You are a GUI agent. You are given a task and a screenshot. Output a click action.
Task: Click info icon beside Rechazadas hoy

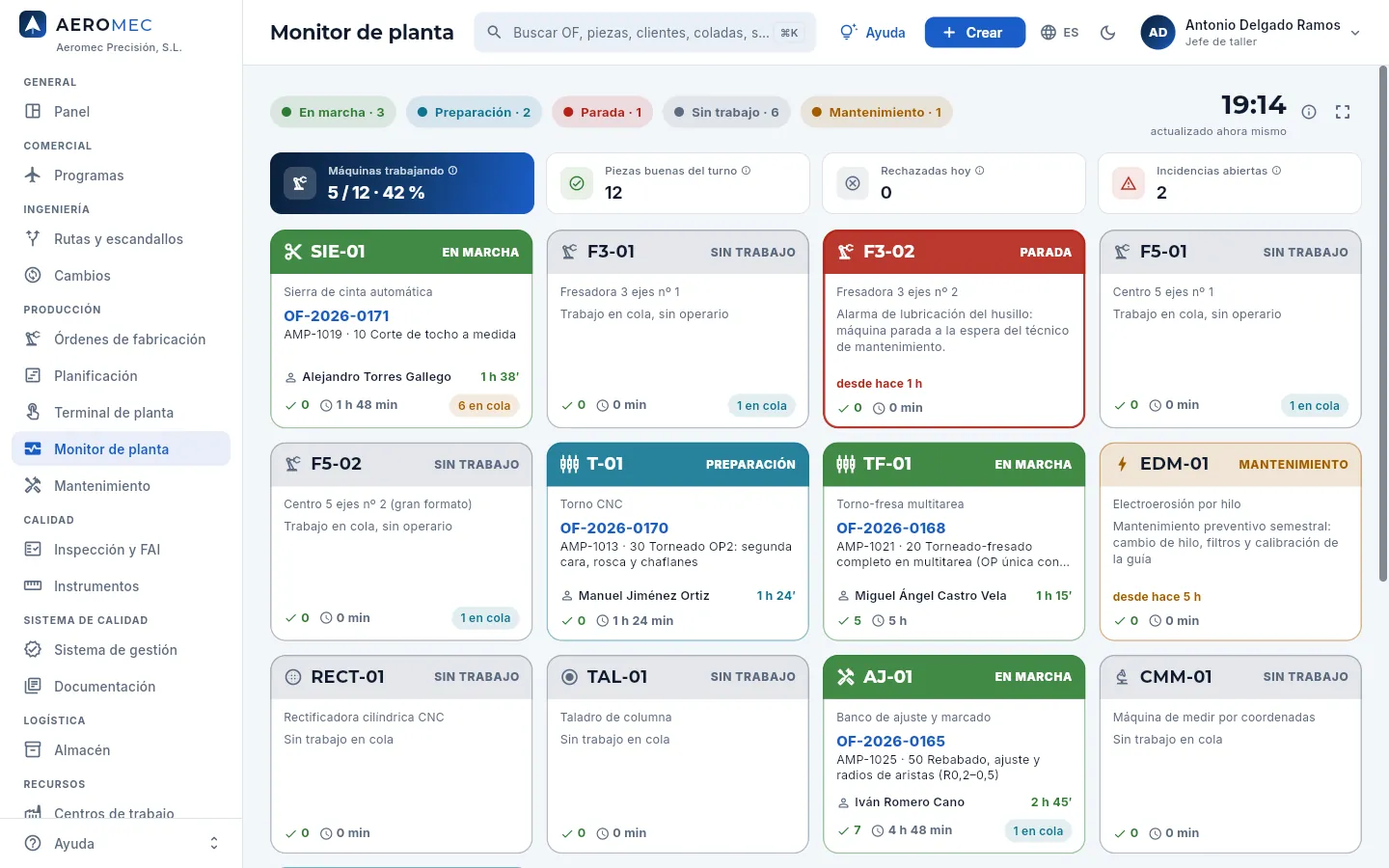[x=980, y=171]
